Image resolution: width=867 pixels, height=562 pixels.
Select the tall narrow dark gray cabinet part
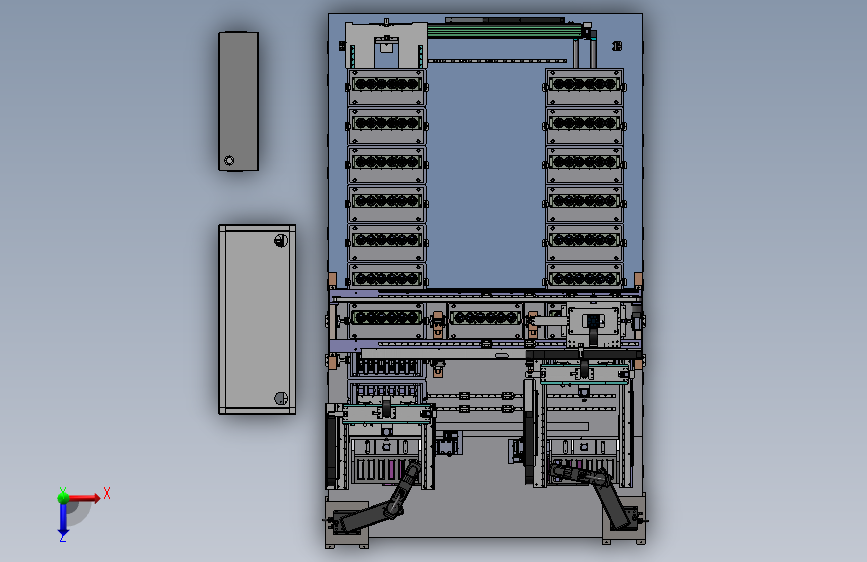pyautogui.click(x=238, y=101)
